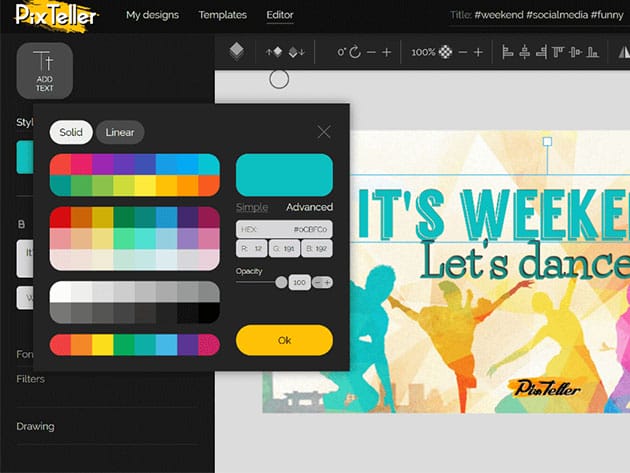Open the layers stack icon in toolbar

(236, 51)
